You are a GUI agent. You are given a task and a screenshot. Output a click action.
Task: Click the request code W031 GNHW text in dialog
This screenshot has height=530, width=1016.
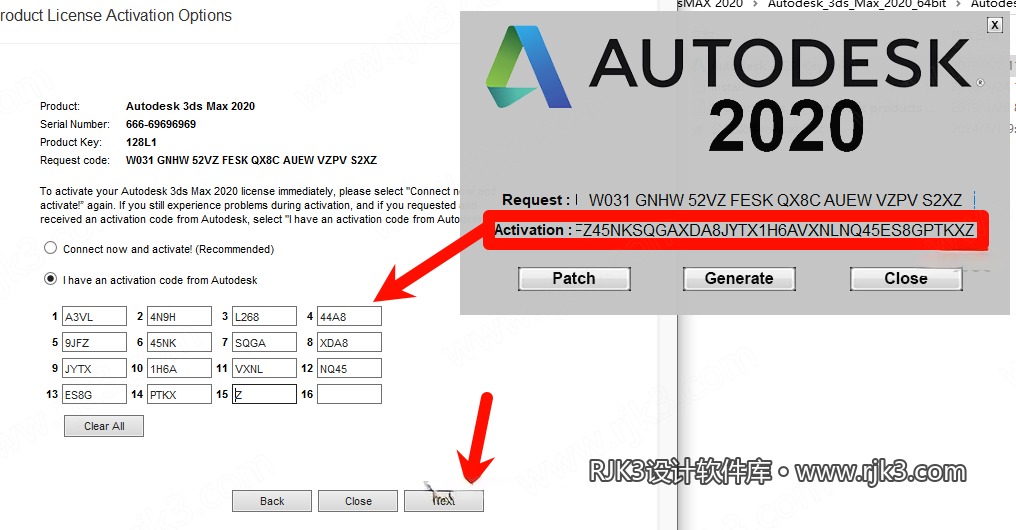click(251, 160)
